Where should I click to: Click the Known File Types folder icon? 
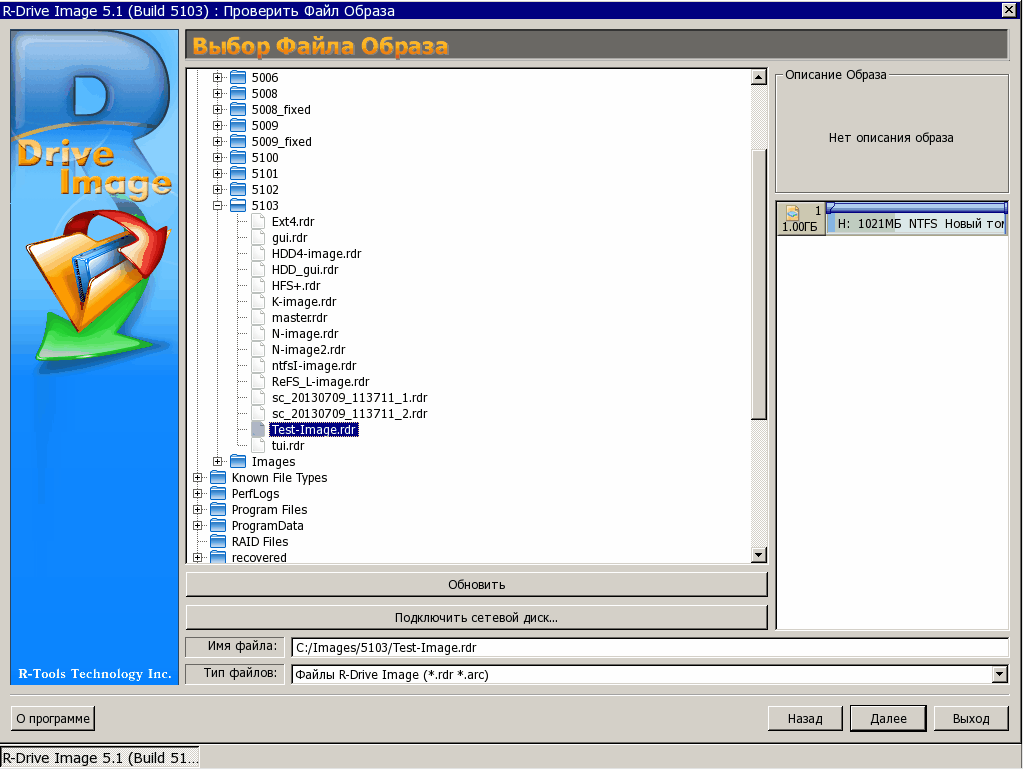[x=218, y=478]
